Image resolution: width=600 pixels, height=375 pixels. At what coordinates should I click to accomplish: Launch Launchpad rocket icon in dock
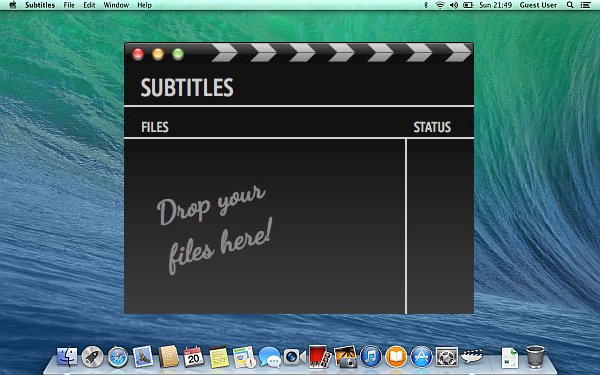coord(92,357)
